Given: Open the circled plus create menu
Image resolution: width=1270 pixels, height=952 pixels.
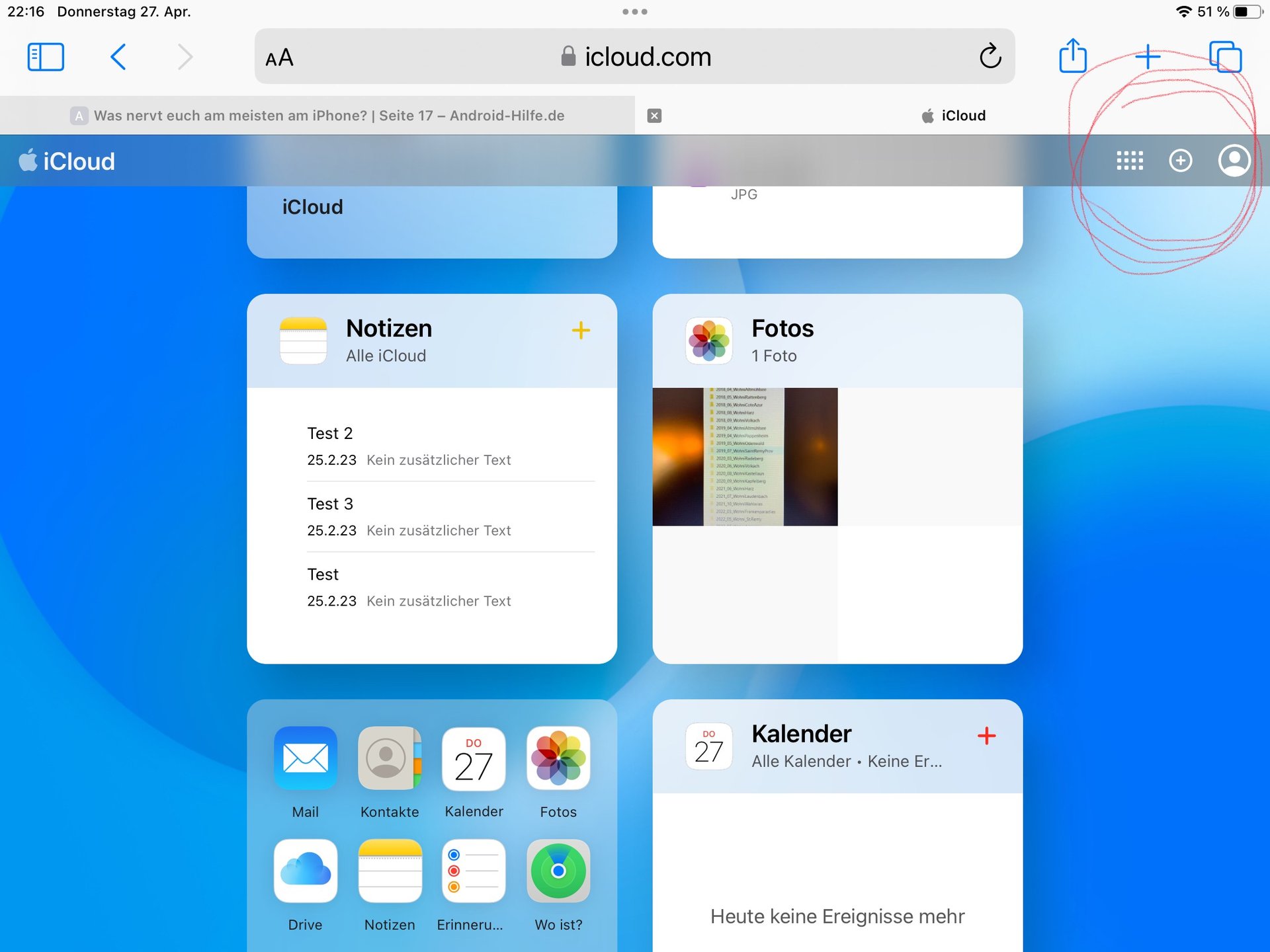Looking at the screenshot, I should pyautogui.click(x=1180, y=161).
